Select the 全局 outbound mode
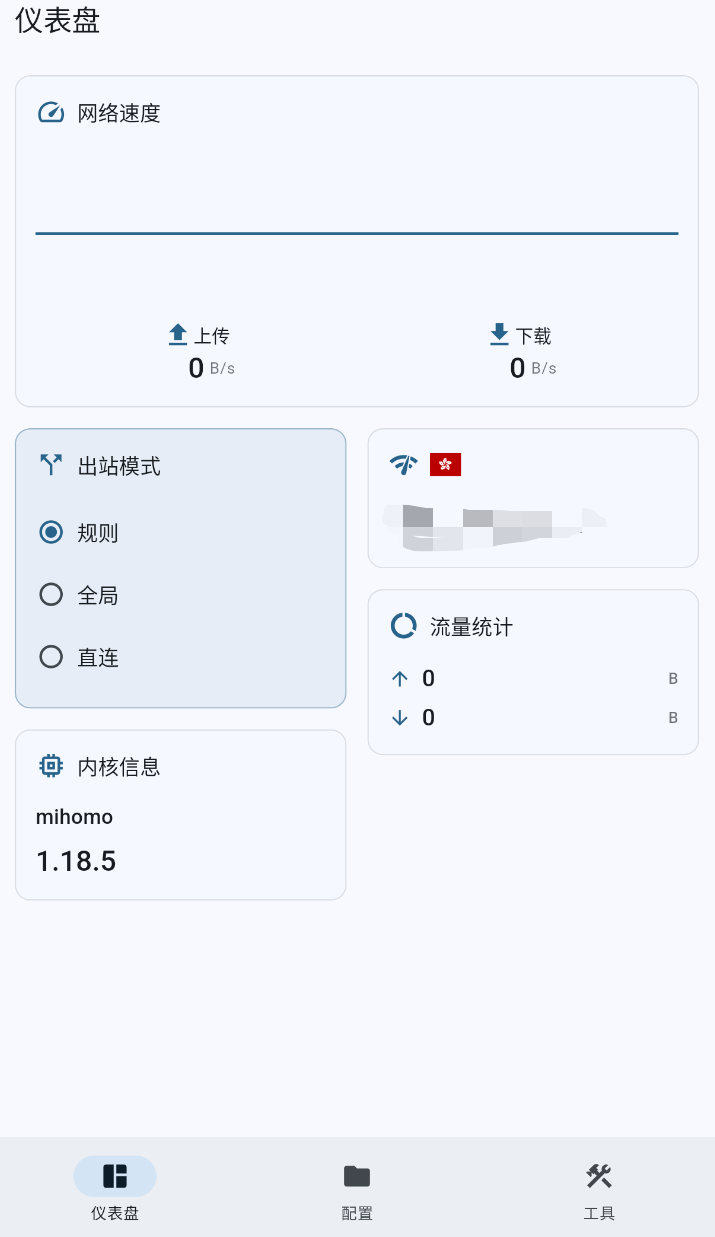The height and width of the screenshot is (1237, 715). tap(51, 594)
